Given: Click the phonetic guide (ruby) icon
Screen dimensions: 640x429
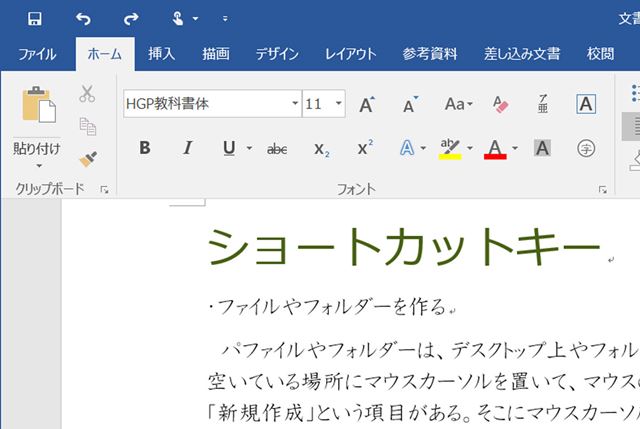Looking at the screenshot, I should pyautogui.click(x=542, y=104).
